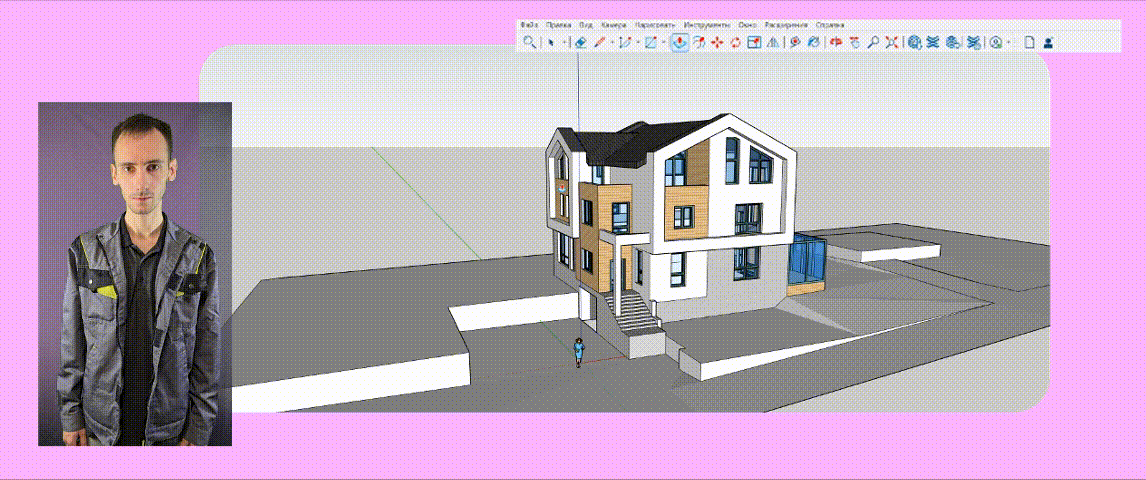Select the arrow Select tool
Screen dimensions: 1146x480
coord(550,42)
